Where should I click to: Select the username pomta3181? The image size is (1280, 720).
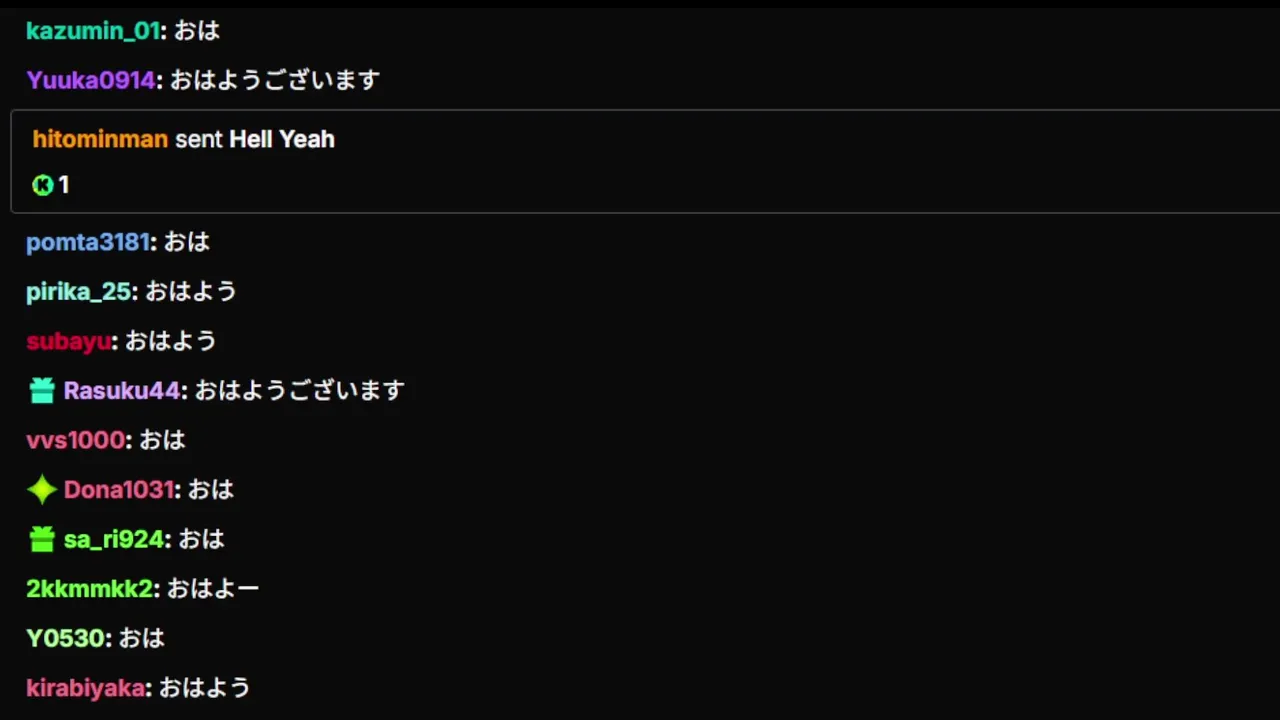click(x=88, y=242)
